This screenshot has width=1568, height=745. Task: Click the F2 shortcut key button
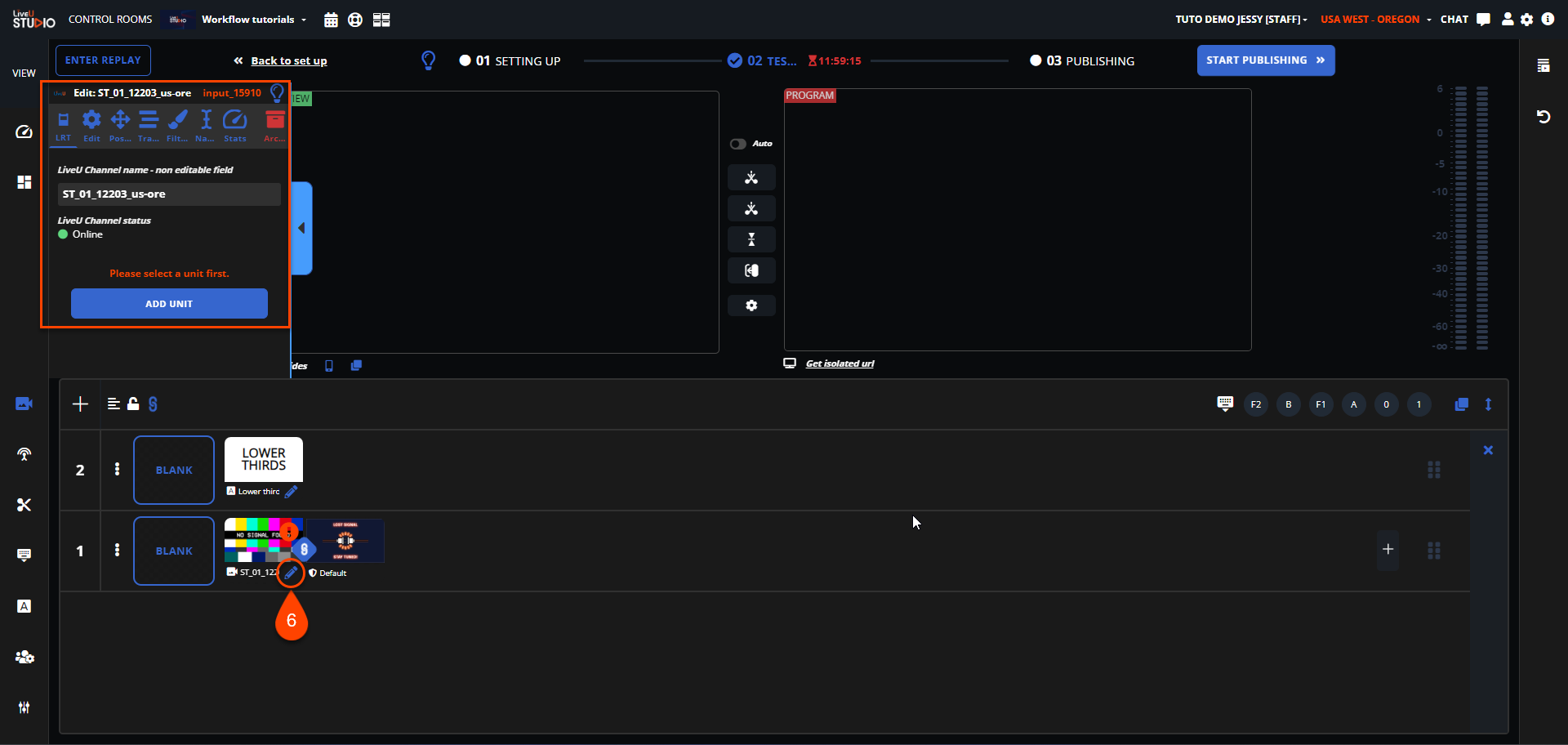(x=1256, y=404)
